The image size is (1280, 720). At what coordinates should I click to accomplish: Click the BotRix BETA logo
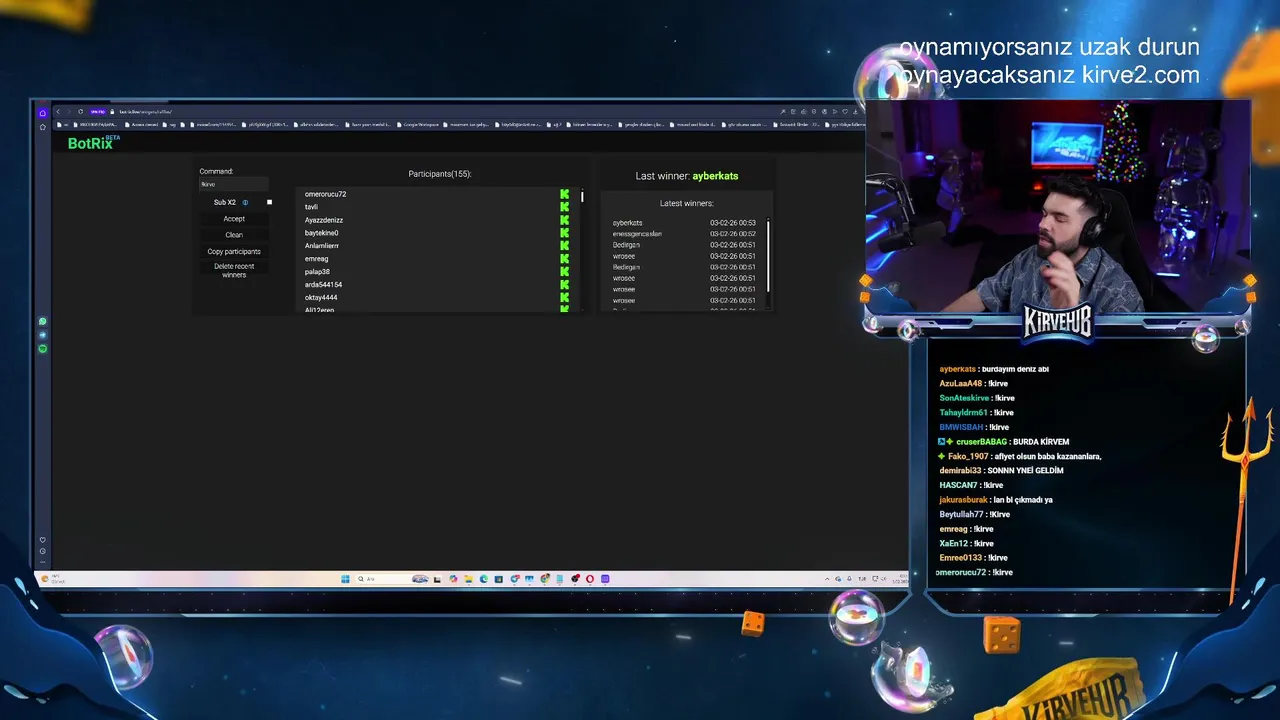coord(93,143)
